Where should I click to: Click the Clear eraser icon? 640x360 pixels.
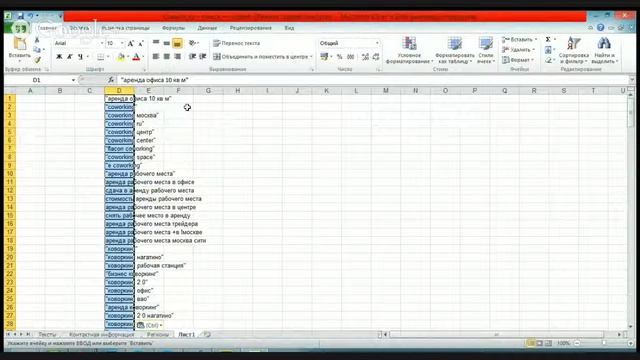[548, 60]
